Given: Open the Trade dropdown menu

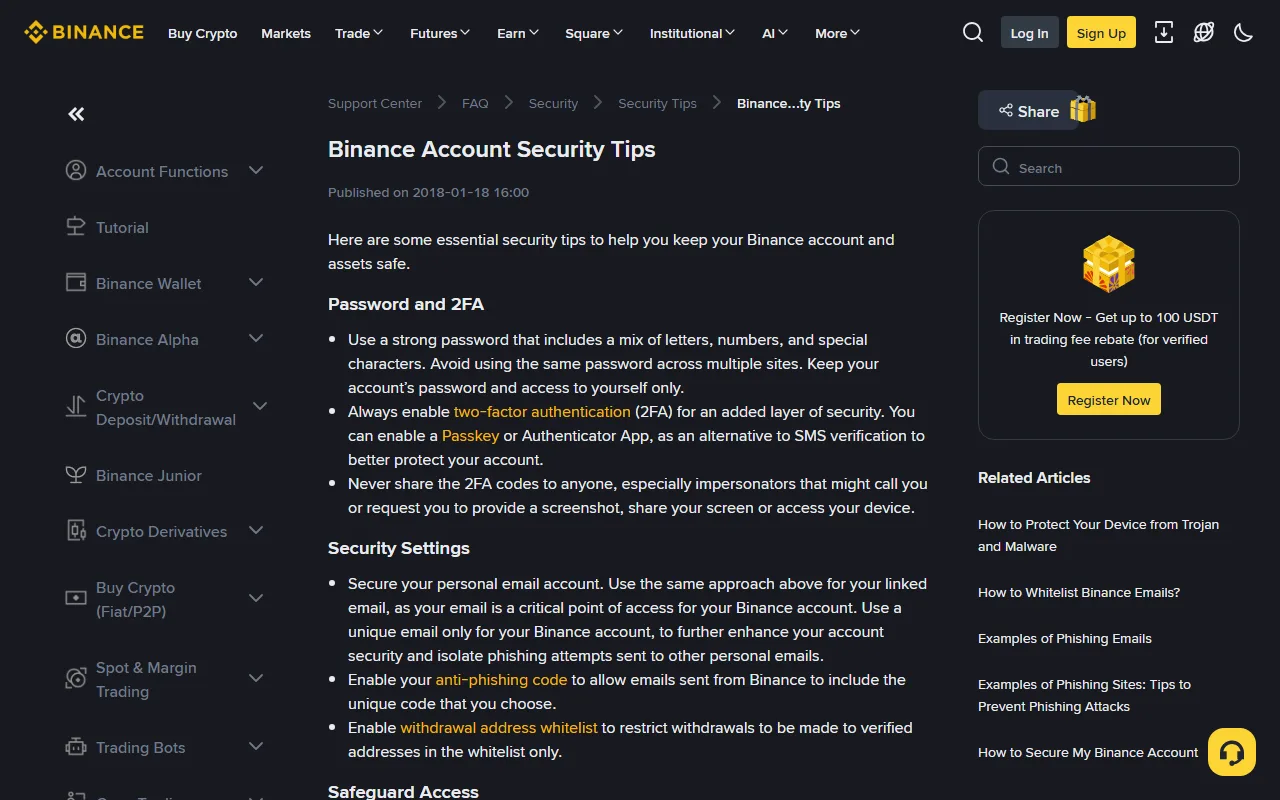Looking at the screenshot, I should pyautogui.click(x=359, y=33).
